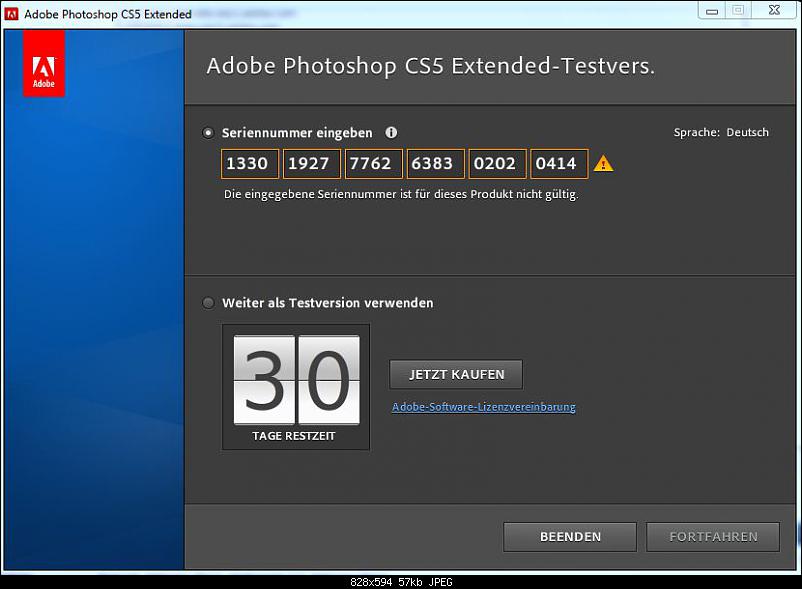Click the Adobe icon in the title bar
This screenshot has width=802, height=589.
[x=11, y=14]
